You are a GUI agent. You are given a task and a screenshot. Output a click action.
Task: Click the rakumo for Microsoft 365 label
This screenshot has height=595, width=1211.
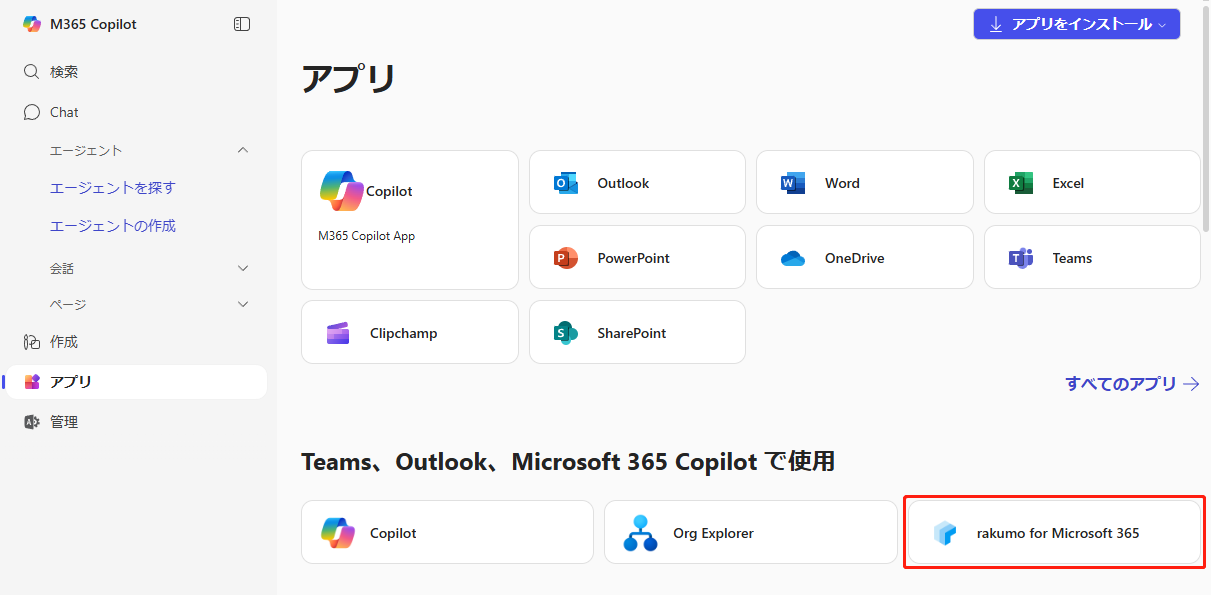(1058, 533)
